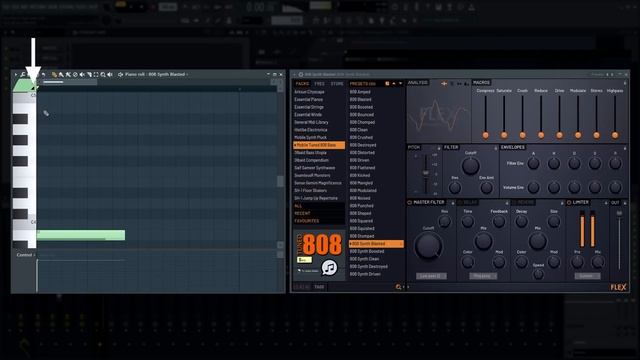Show RECENT presets category
The width and height of the screenshot is (640, 360).
pos(302,213)
